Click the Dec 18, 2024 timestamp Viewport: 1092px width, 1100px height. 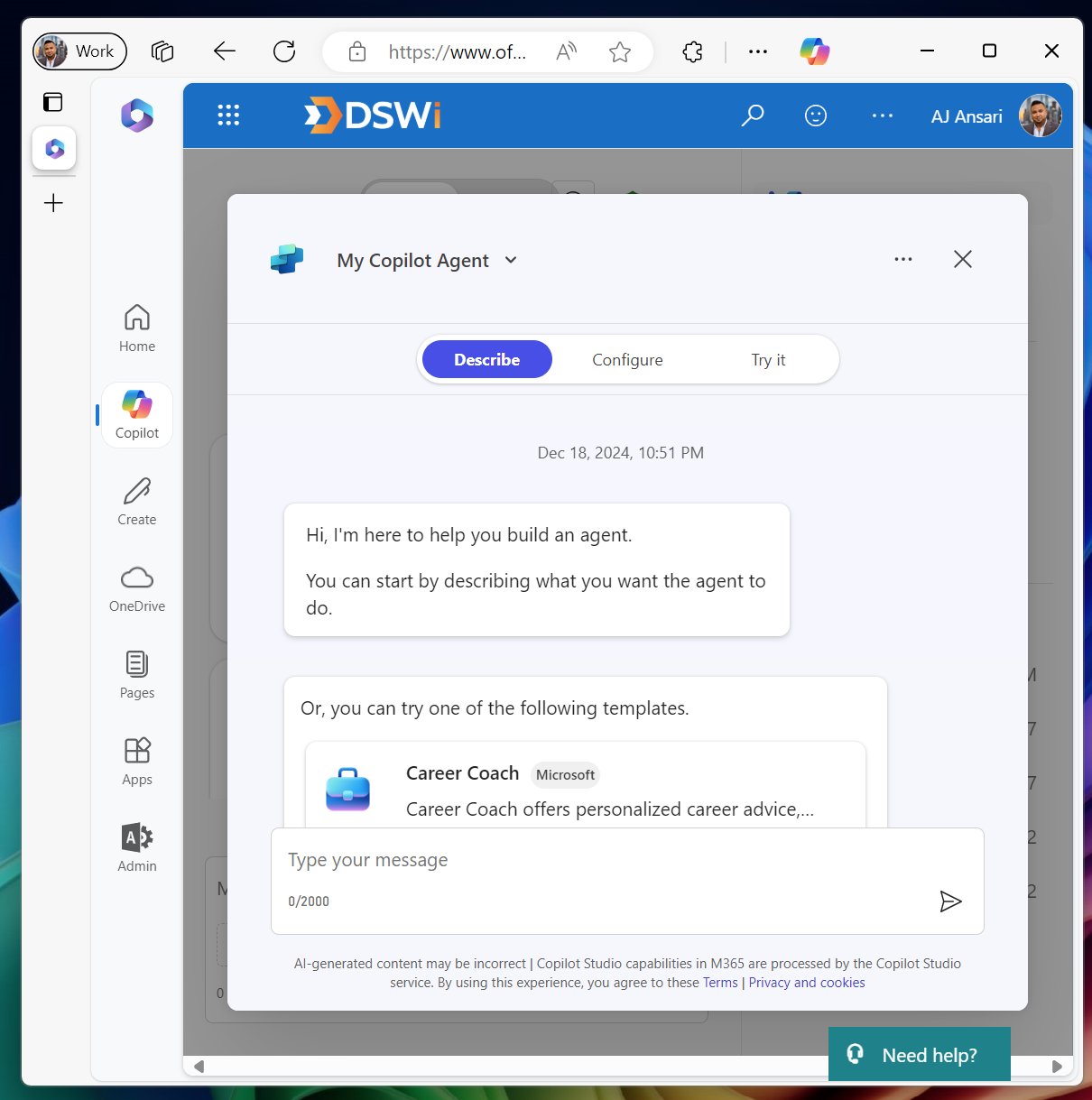click(x=621, y=453)
